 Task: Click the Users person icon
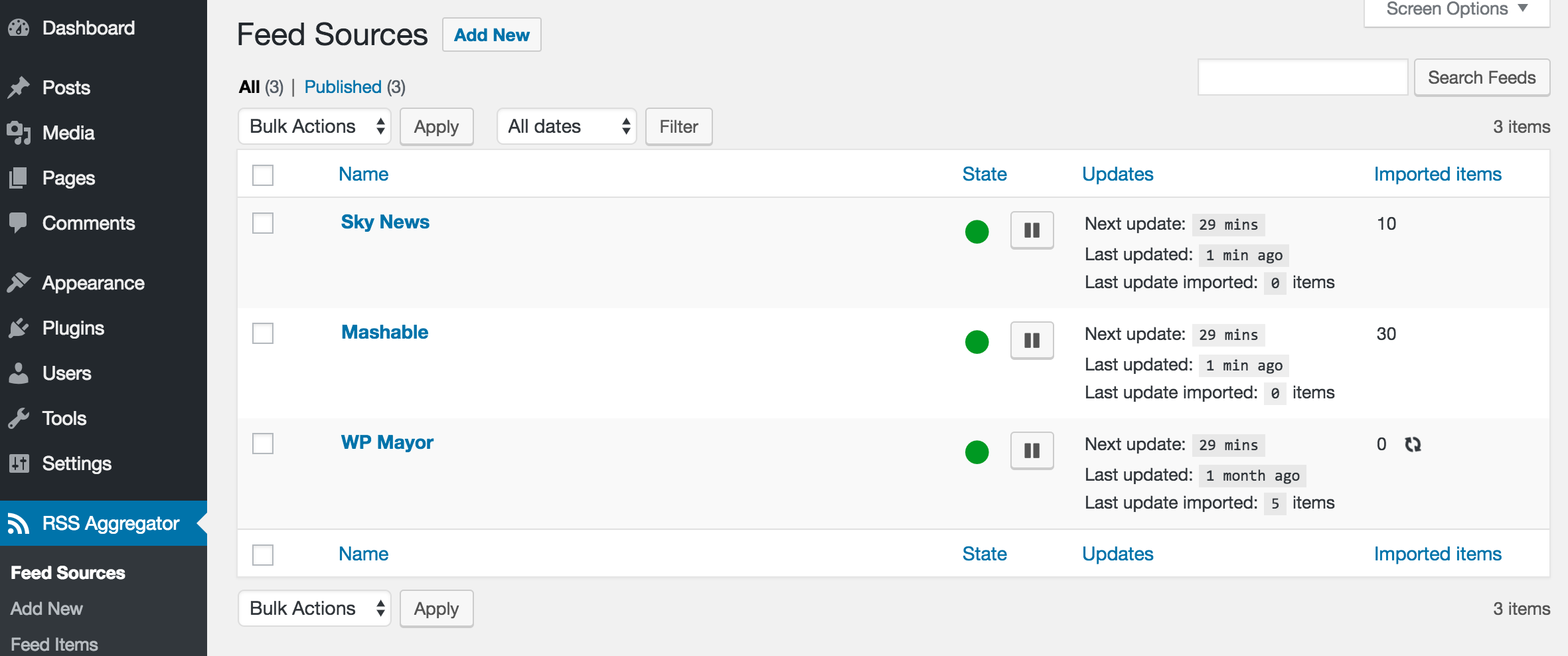[x=19, y=373]
